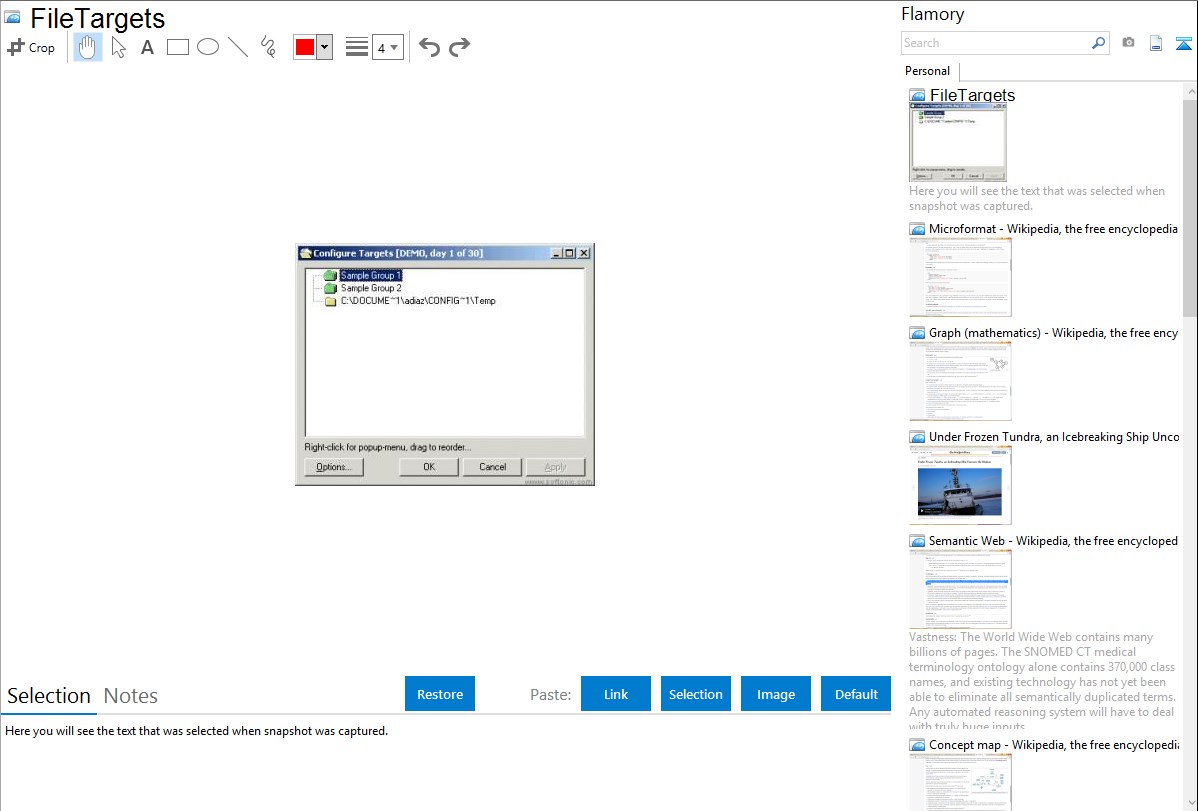Activate the hand pan tool
1198x811 pixels.
[x=88, y=47]
